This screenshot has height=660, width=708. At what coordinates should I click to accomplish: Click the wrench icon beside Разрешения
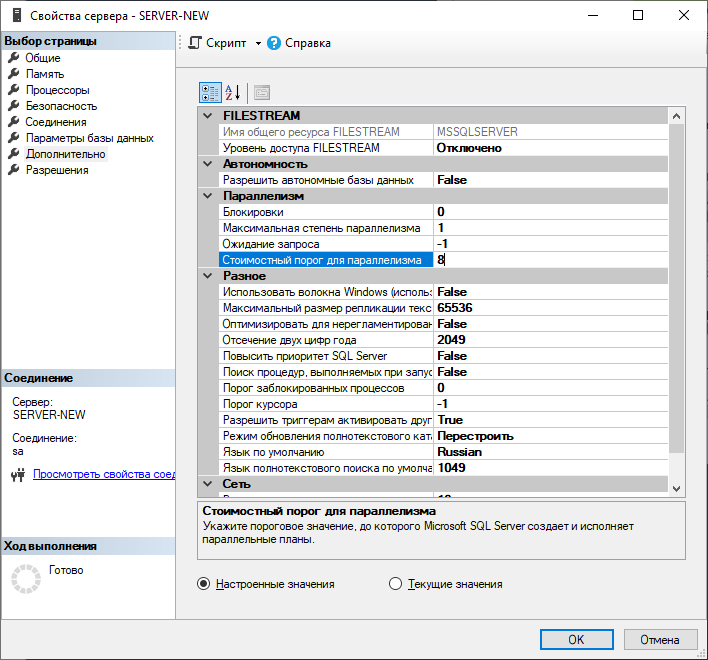(14, 169)
